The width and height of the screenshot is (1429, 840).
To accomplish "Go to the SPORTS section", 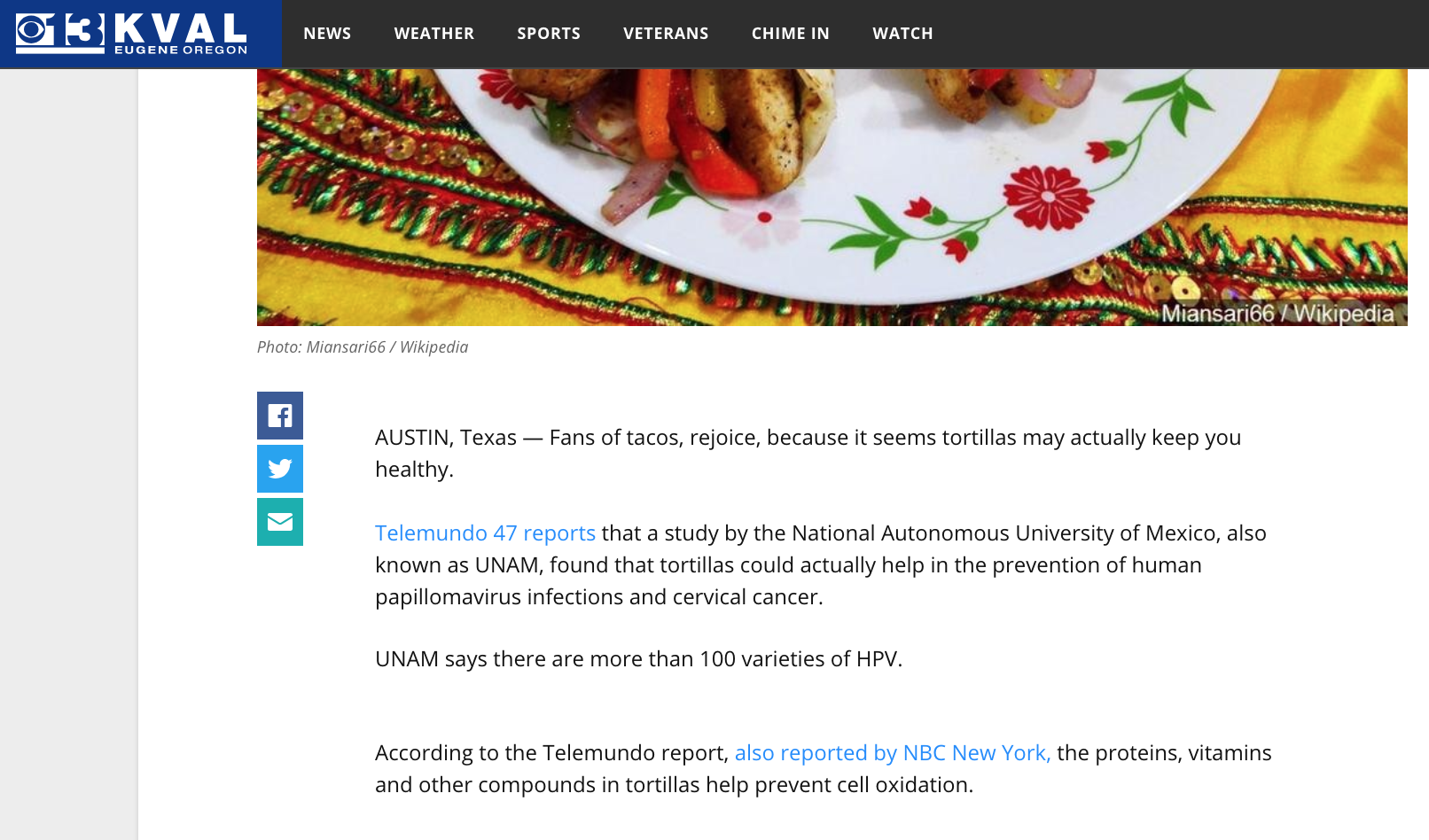I will (x=548, y=33).
